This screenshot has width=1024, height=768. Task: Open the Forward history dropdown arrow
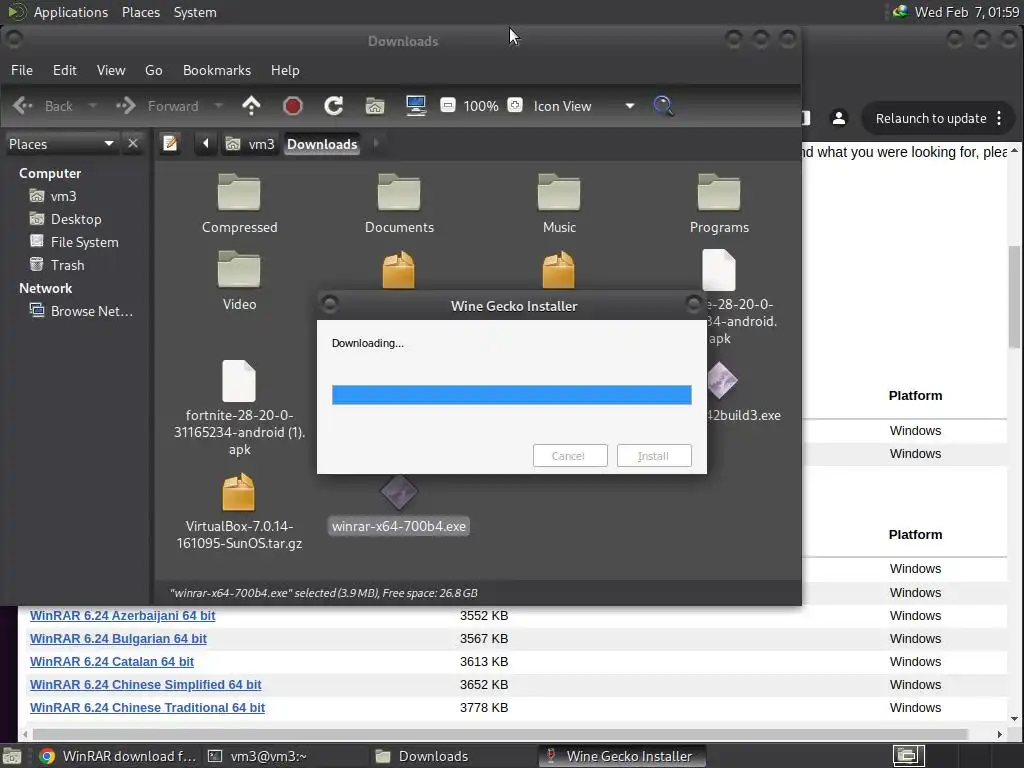pos(219,106)
